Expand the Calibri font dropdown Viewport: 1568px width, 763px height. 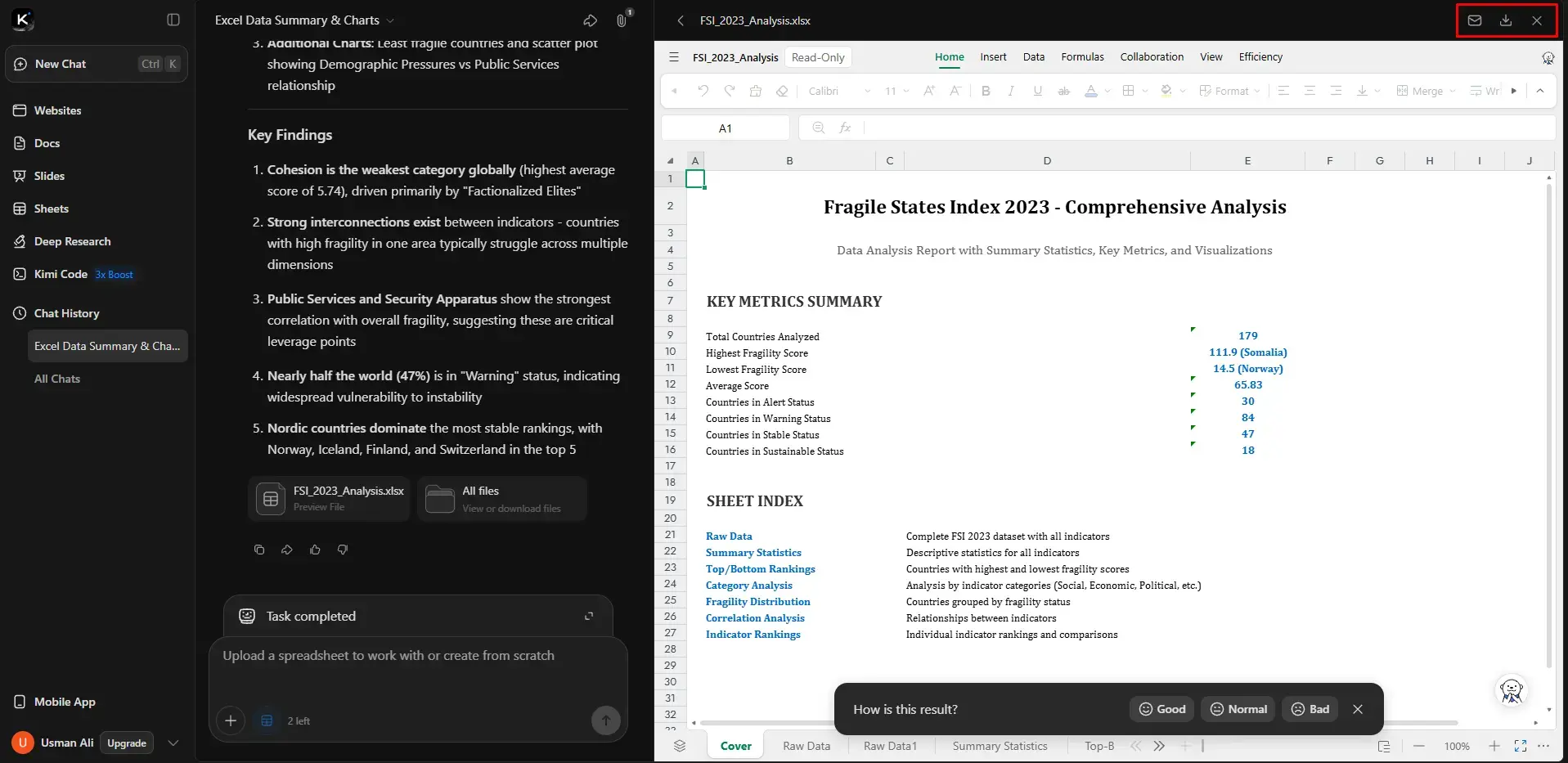tap(866, 91)
